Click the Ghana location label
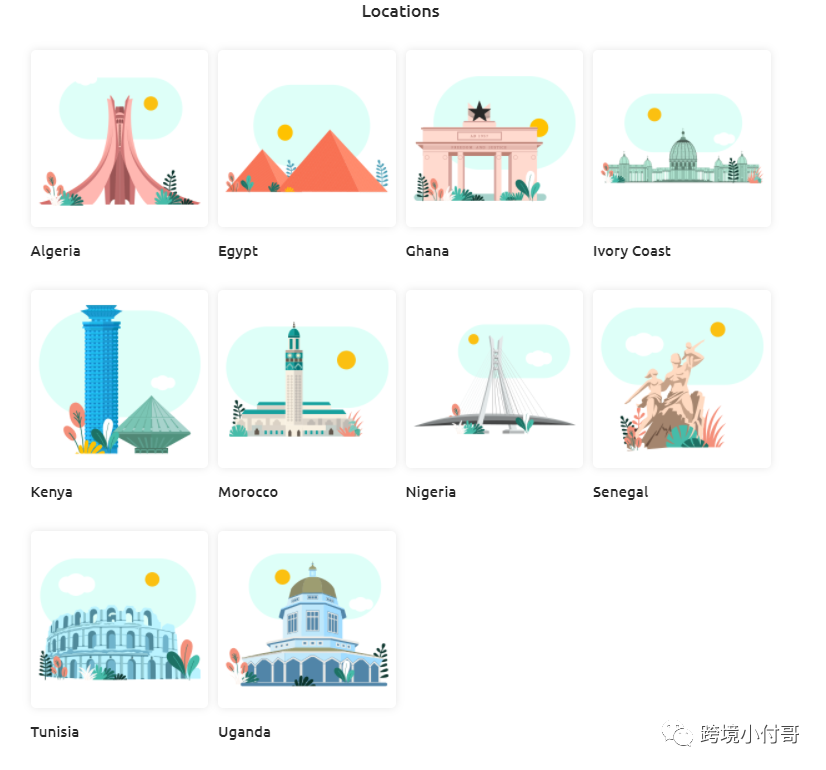The width and height of the screenshot is (826, 770). coord(427,251)
